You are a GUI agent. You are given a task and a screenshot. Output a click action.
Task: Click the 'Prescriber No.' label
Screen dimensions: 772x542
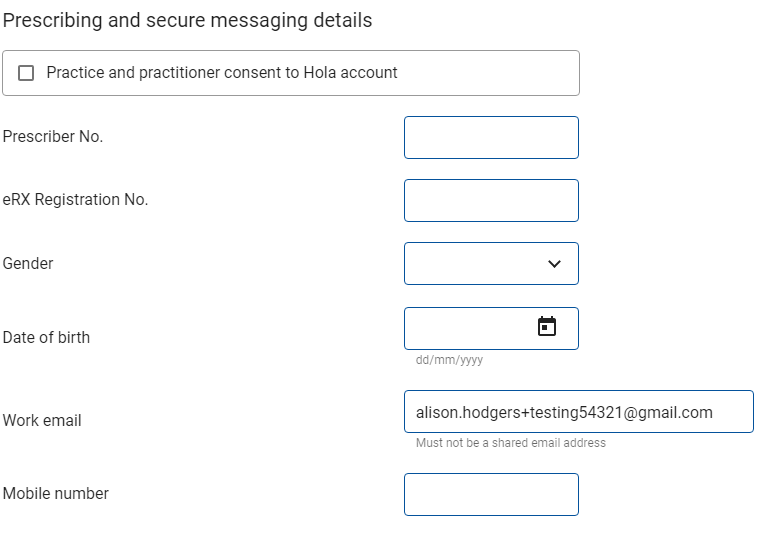click(x=53, y=136)
